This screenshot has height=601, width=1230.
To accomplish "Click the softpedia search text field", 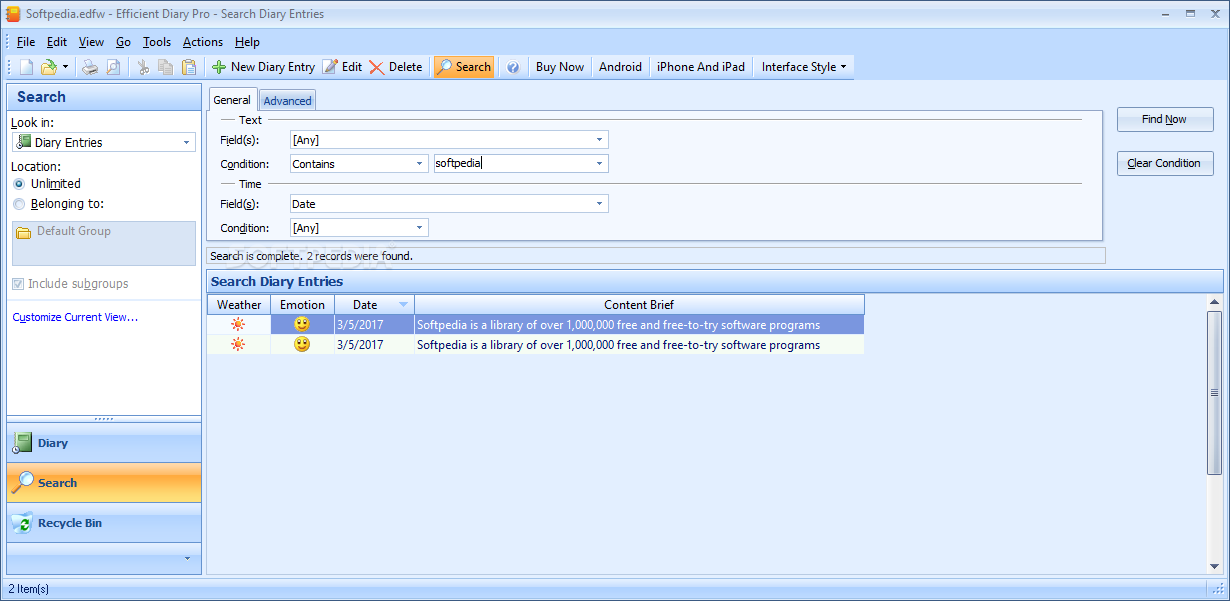I will 512,164.
